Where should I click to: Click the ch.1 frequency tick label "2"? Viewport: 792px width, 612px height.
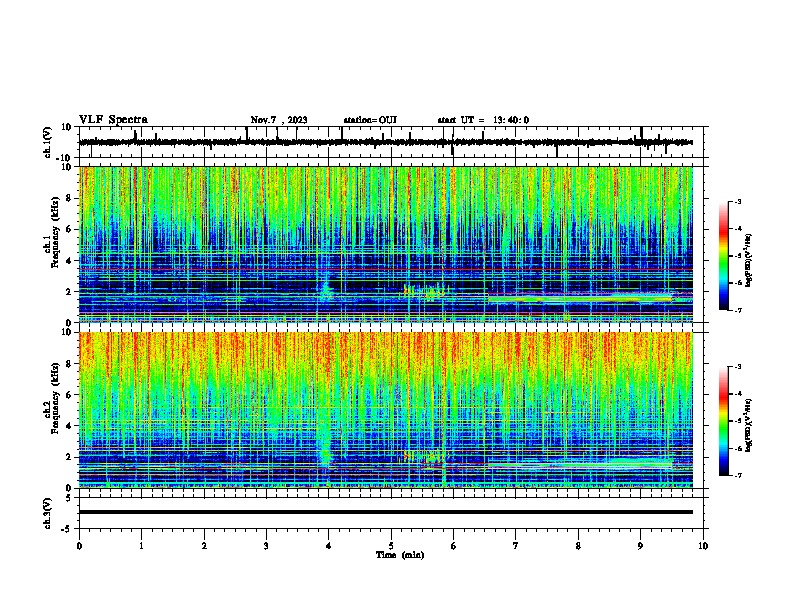69,292
